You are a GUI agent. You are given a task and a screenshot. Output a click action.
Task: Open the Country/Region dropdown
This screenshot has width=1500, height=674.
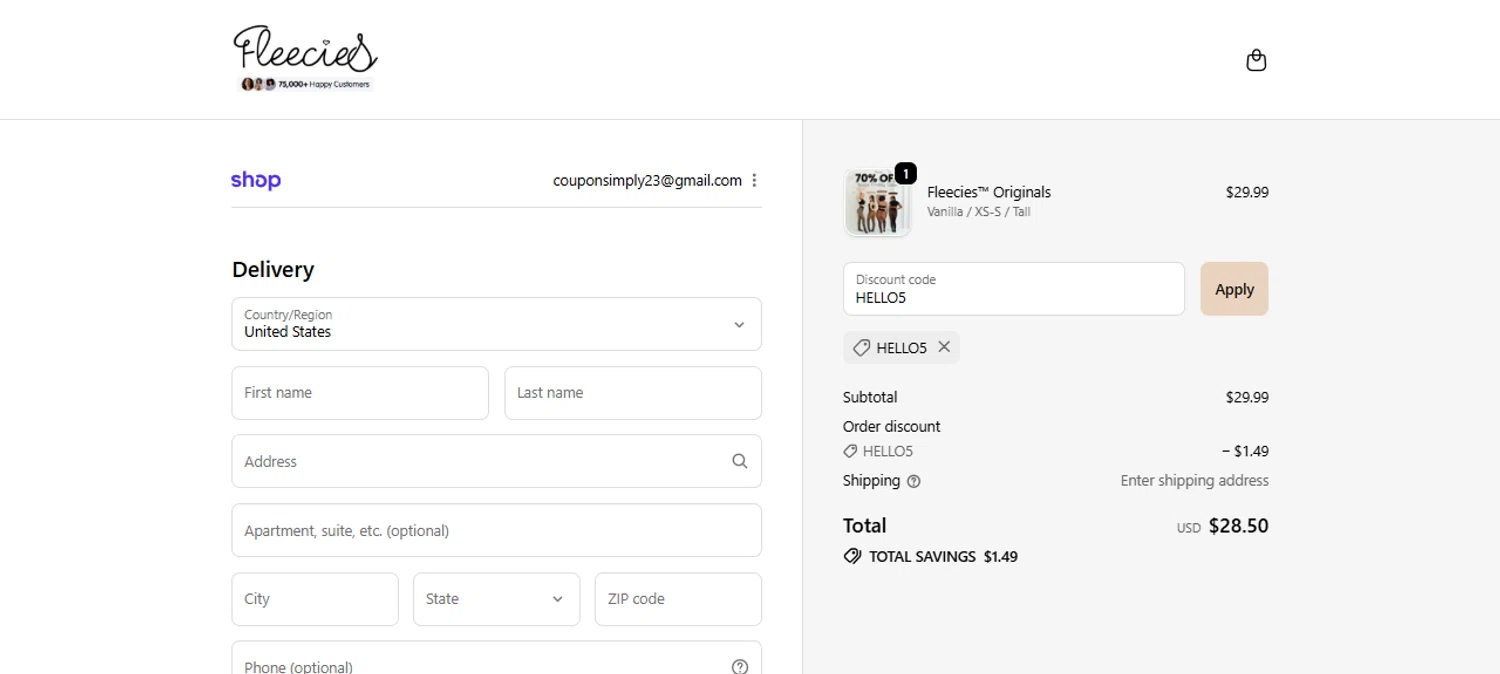coord(496,324)
